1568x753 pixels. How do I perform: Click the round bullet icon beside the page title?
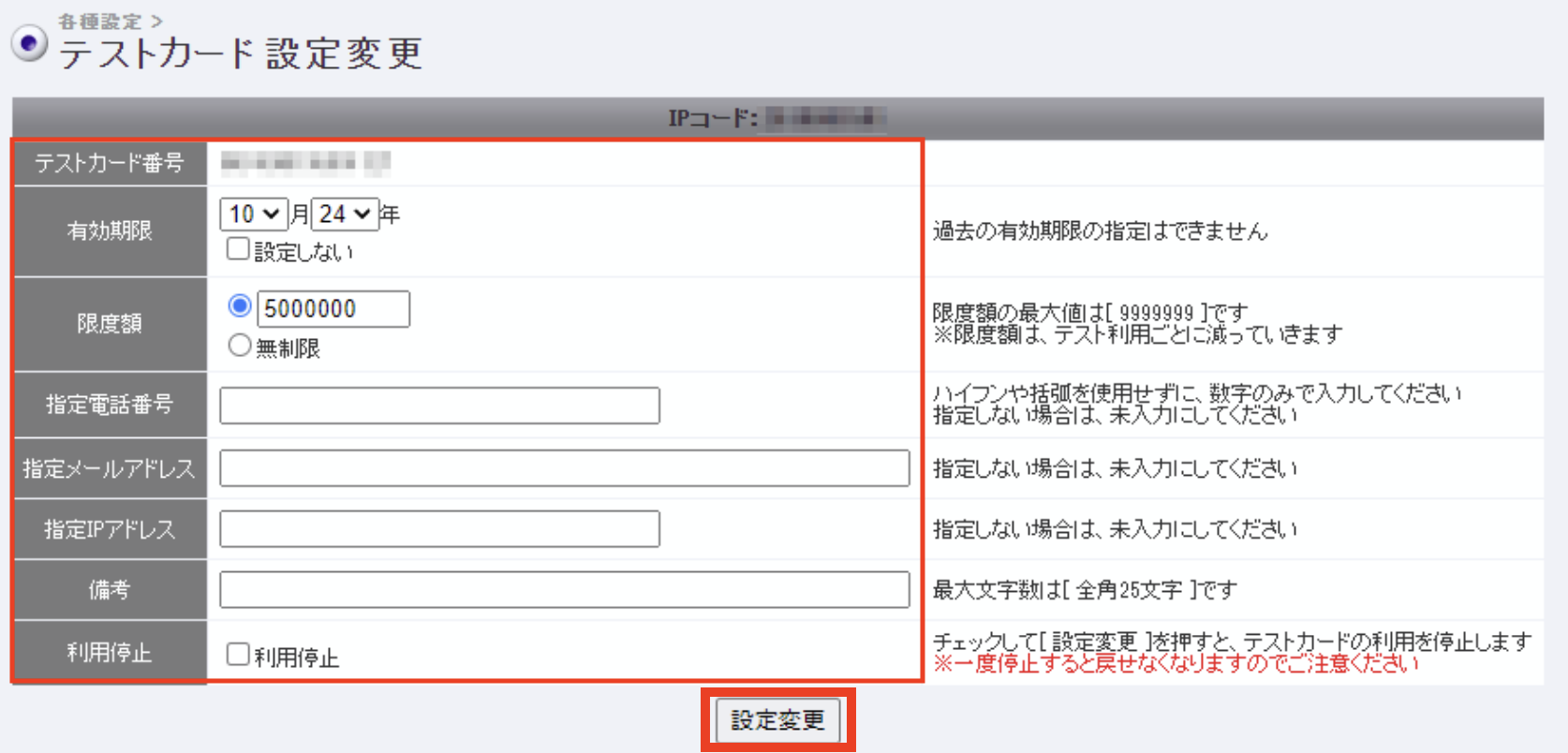pos(29,43)
